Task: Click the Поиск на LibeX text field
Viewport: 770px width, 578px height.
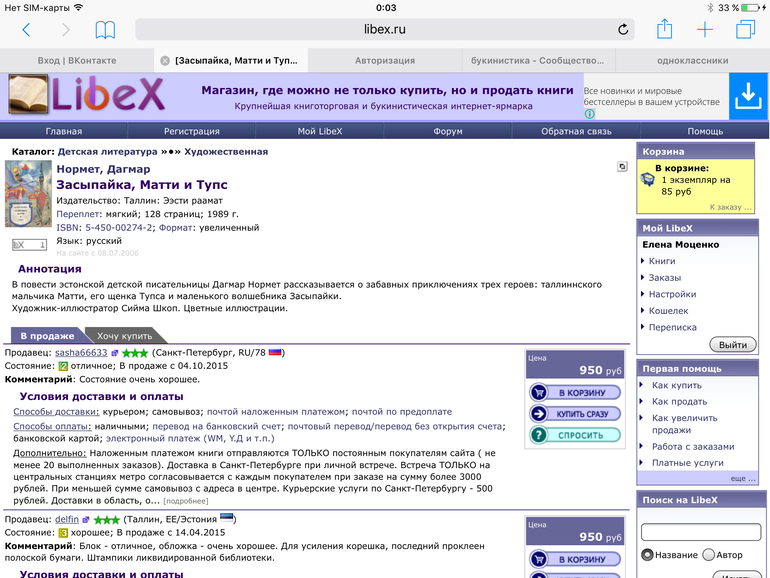Action: tap(700, 532)
